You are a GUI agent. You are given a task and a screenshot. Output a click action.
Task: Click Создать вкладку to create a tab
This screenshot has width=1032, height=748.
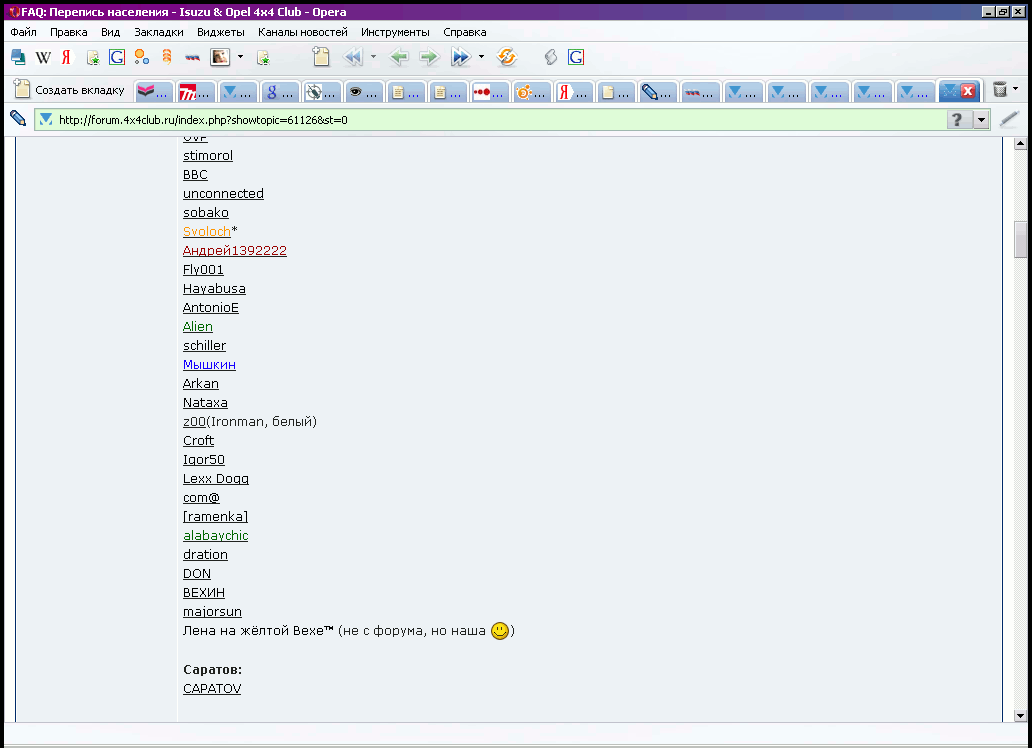click(69, 90)
